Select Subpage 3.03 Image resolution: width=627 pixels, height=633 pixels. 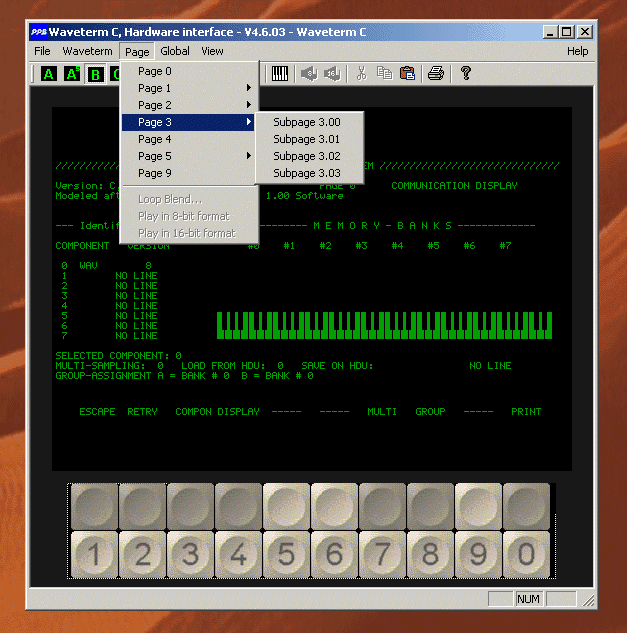(x=310, y=173)
